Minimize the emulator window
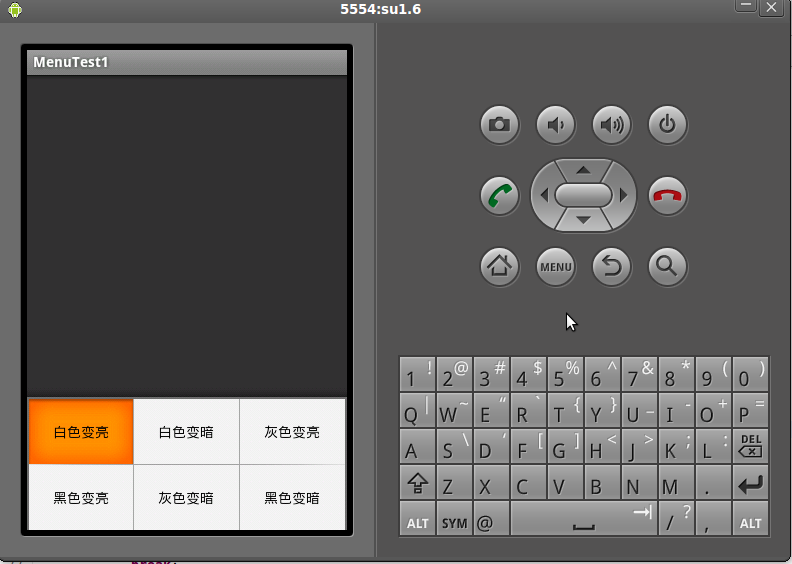The image size is (792, 564). [x=745, y=7]
